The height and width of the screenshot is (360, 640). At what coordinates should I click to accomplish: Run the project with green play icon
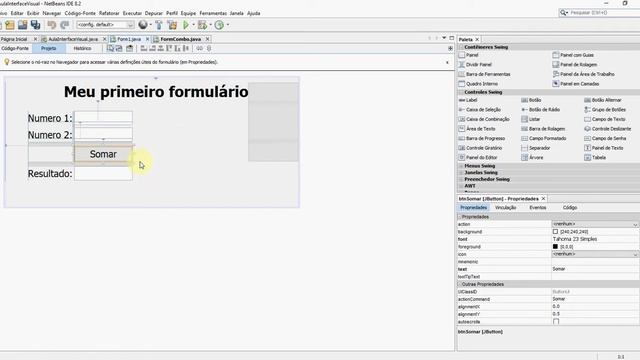coord(186,25)
